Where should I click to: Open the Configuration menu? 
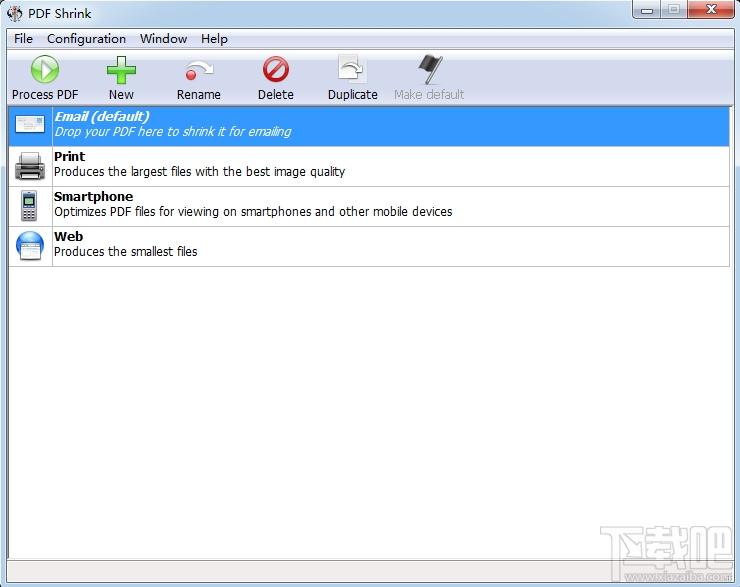click(86, 39)
